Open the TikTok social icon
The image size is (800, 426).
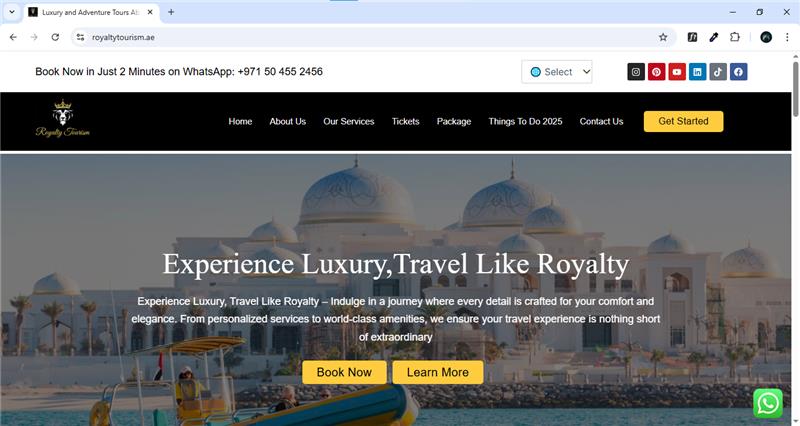pos(717,72)
